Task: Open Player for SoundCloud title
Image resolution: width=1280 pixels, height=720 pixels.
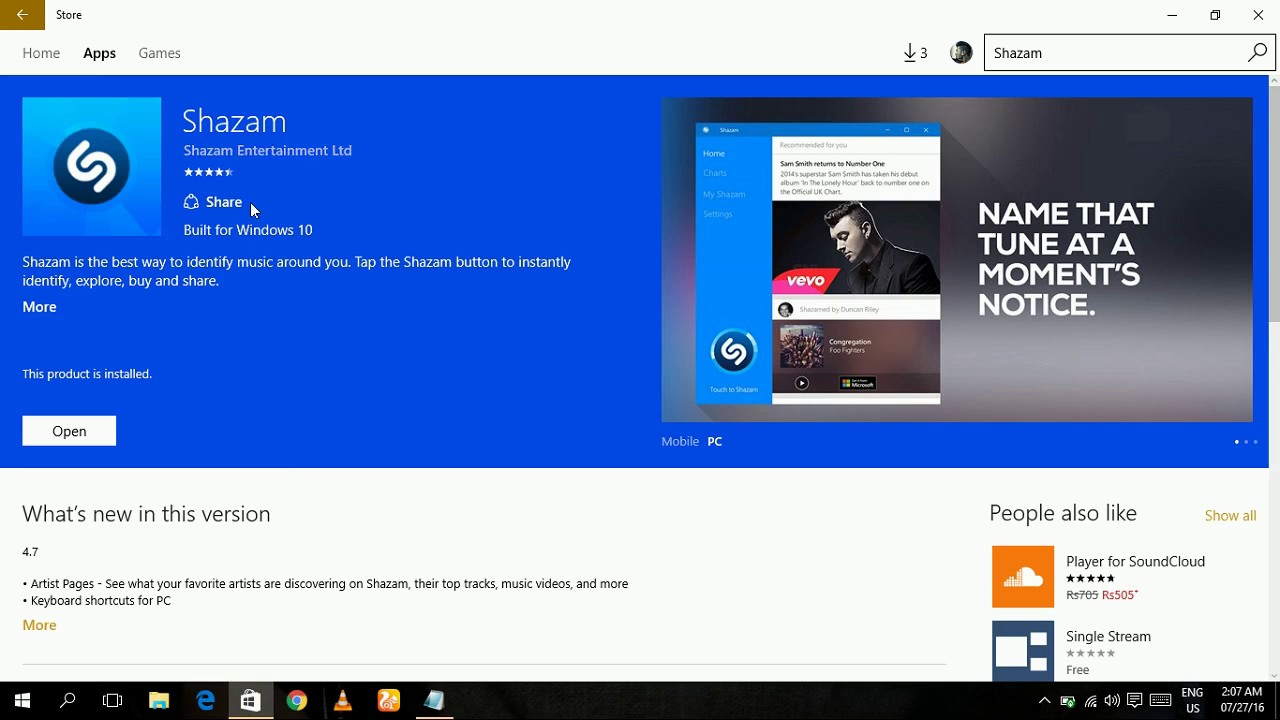Action: [x=1135, y=561]
